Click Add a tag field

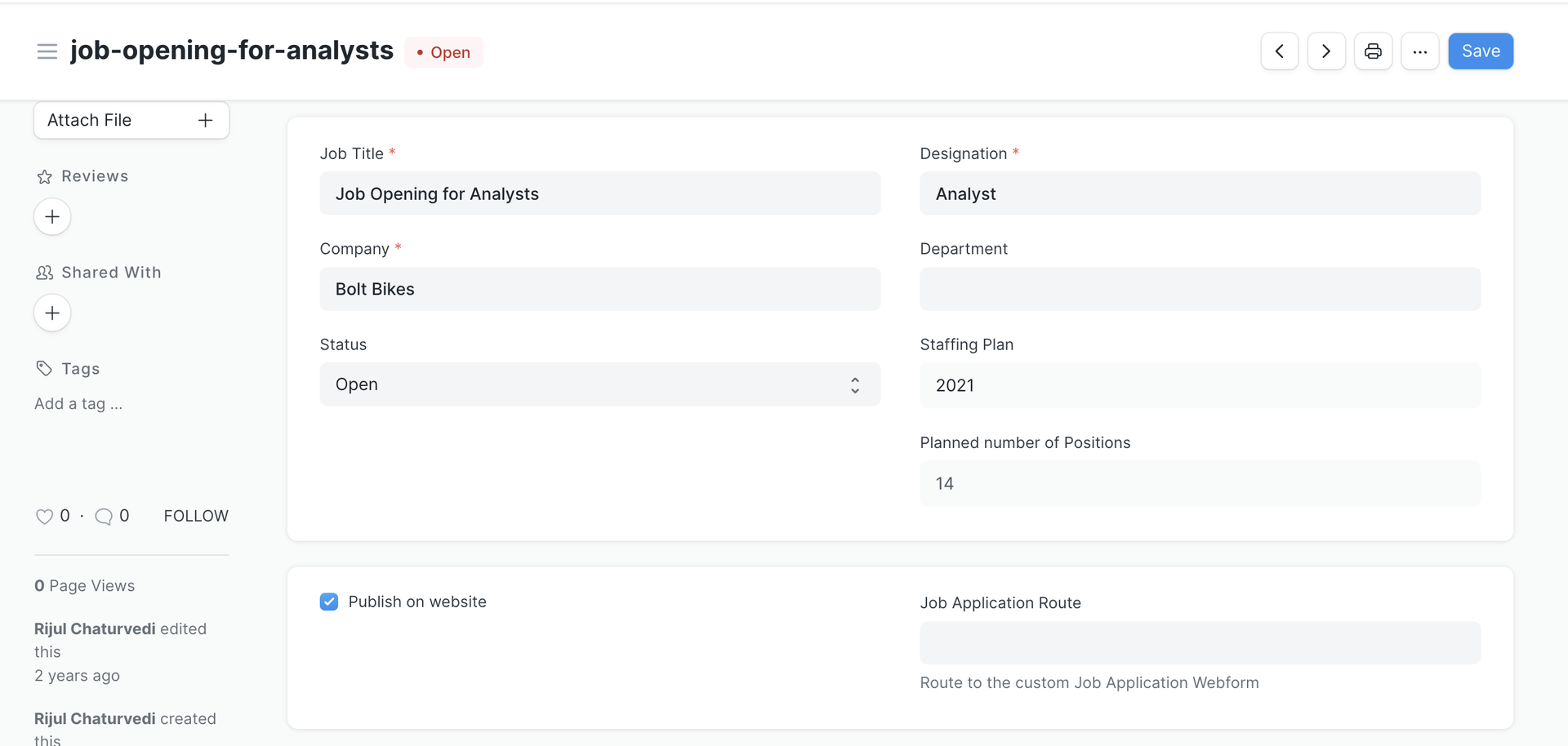[x=78, y=404]
